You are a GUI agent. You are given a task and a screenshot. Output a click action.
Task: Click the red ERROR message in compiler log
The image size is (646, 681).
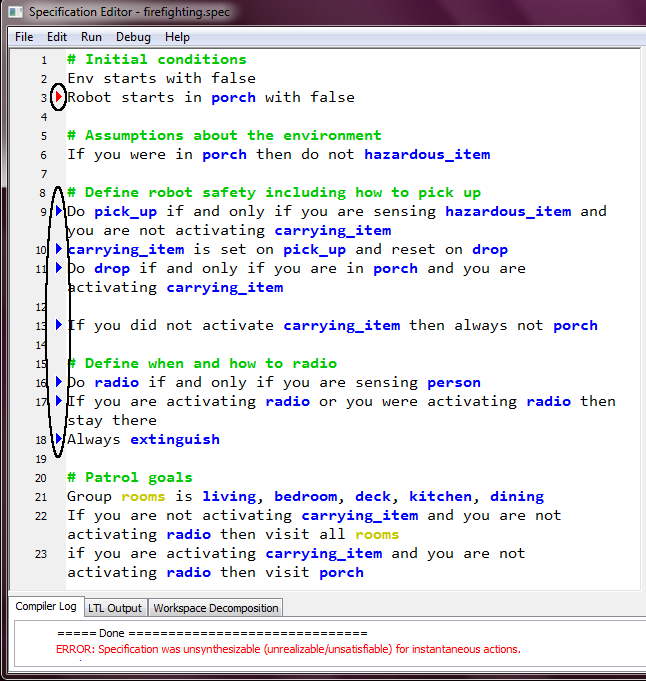click(288, 649)
